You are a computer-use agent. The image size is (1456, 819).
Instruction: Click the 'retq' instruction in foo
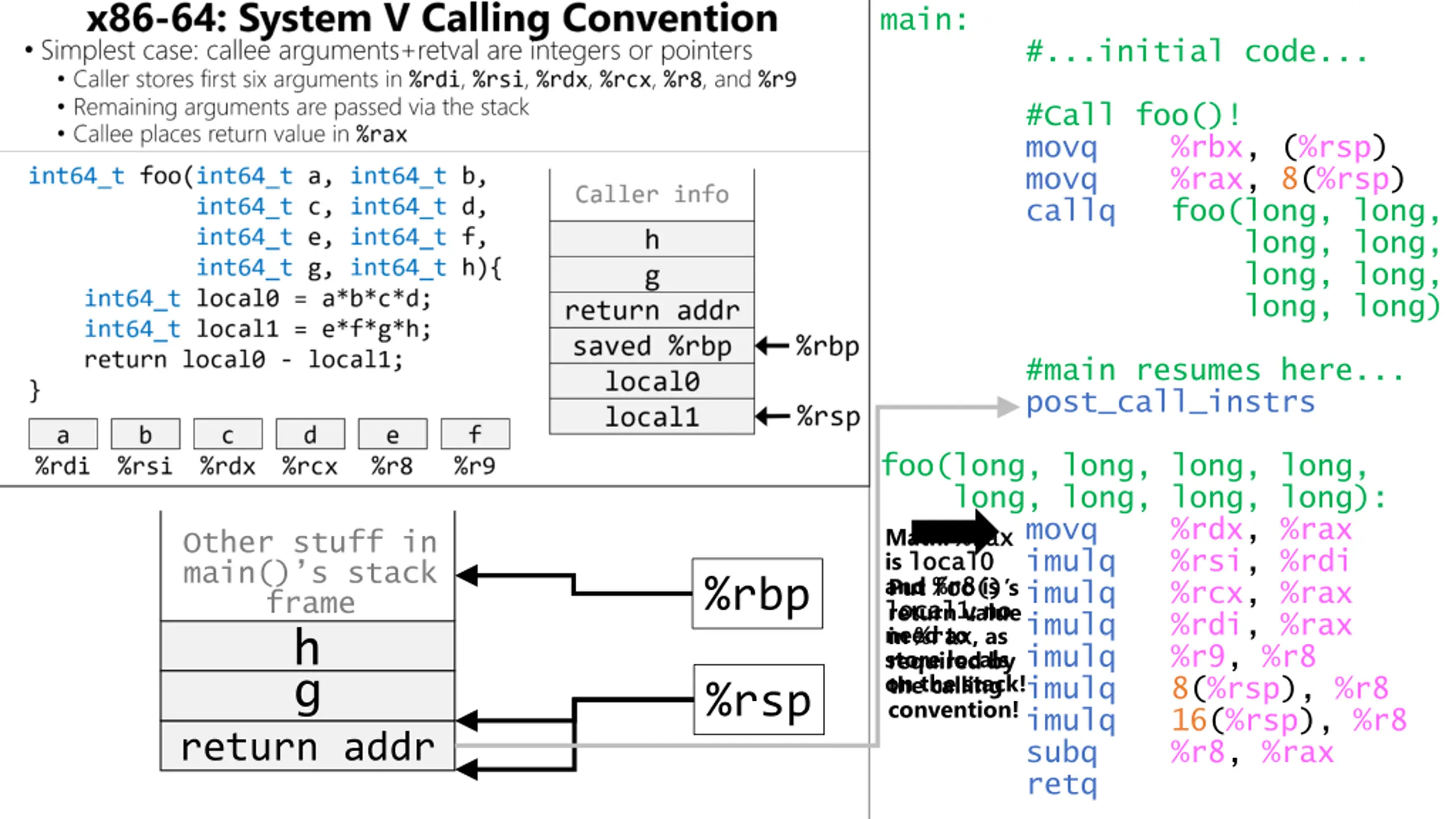1061,784
